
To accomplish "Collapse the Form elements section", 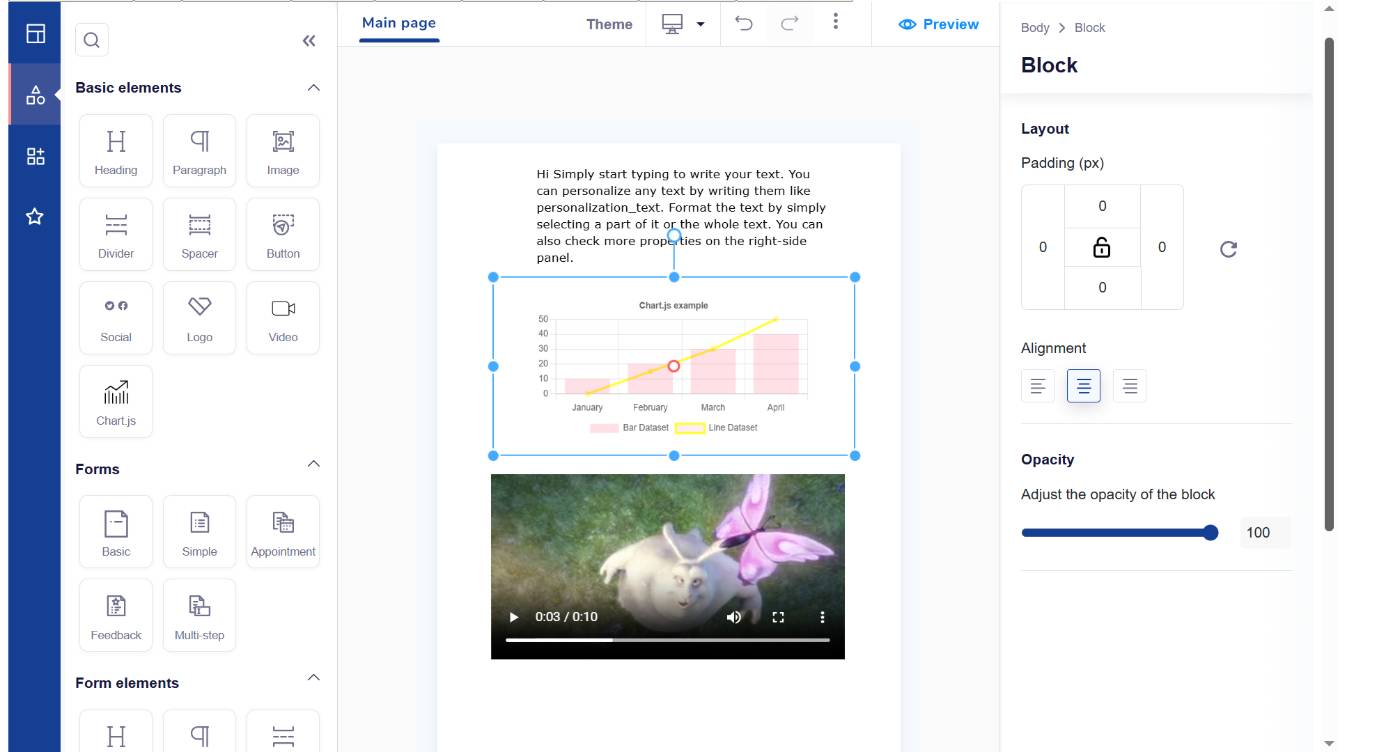I will click(313, 678).
